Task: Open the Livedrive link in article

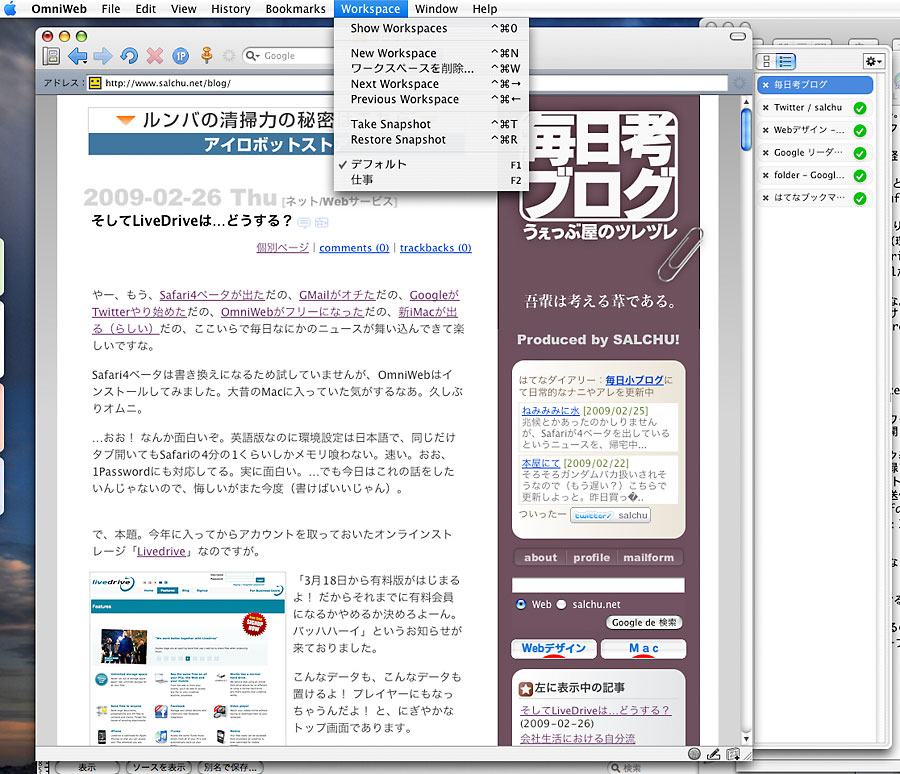Action: [162, 551]
